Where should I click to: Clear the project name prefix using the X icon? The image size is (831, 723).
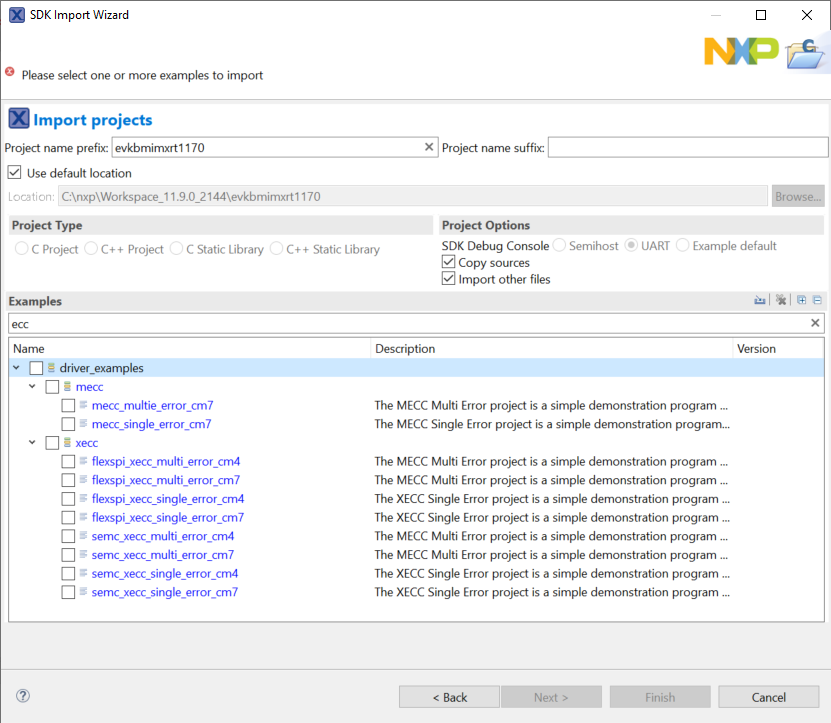429,146
